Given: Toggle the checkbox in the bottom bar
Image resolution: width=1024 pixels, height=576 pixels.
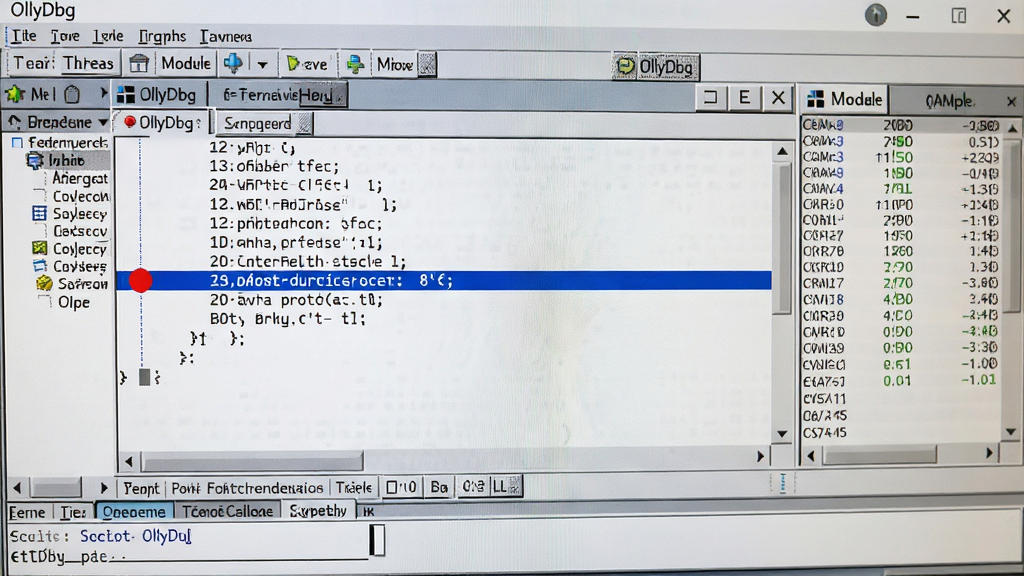Looking at the screenshot, I should [x=392, y=487].
